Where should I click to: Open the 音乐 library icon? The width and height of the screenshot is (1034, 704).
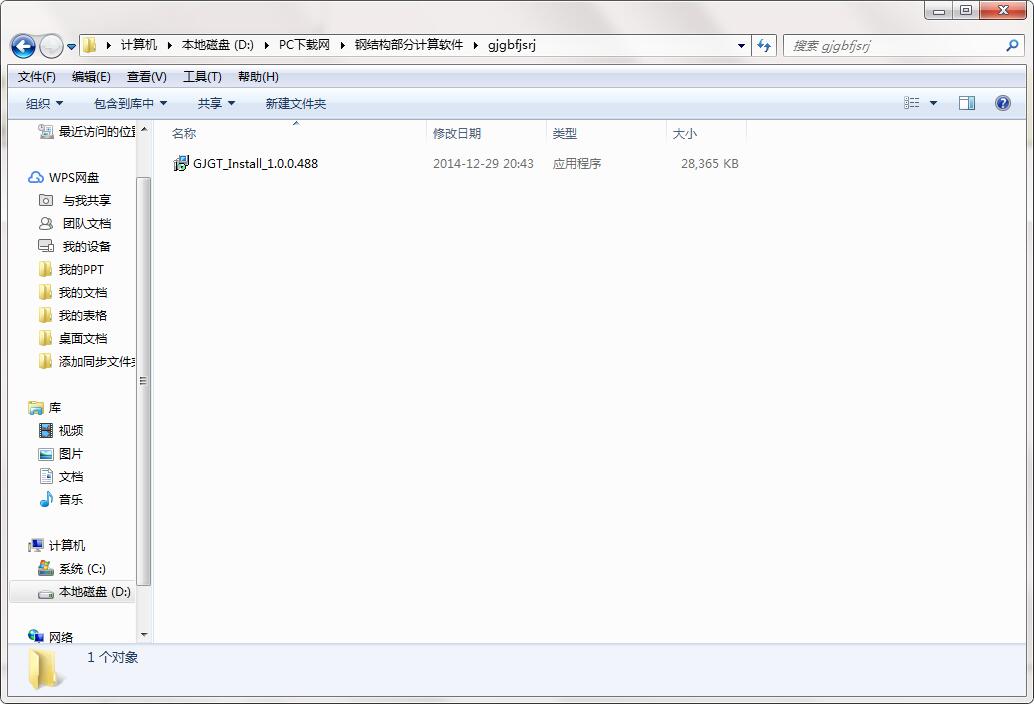pos(44,499)
